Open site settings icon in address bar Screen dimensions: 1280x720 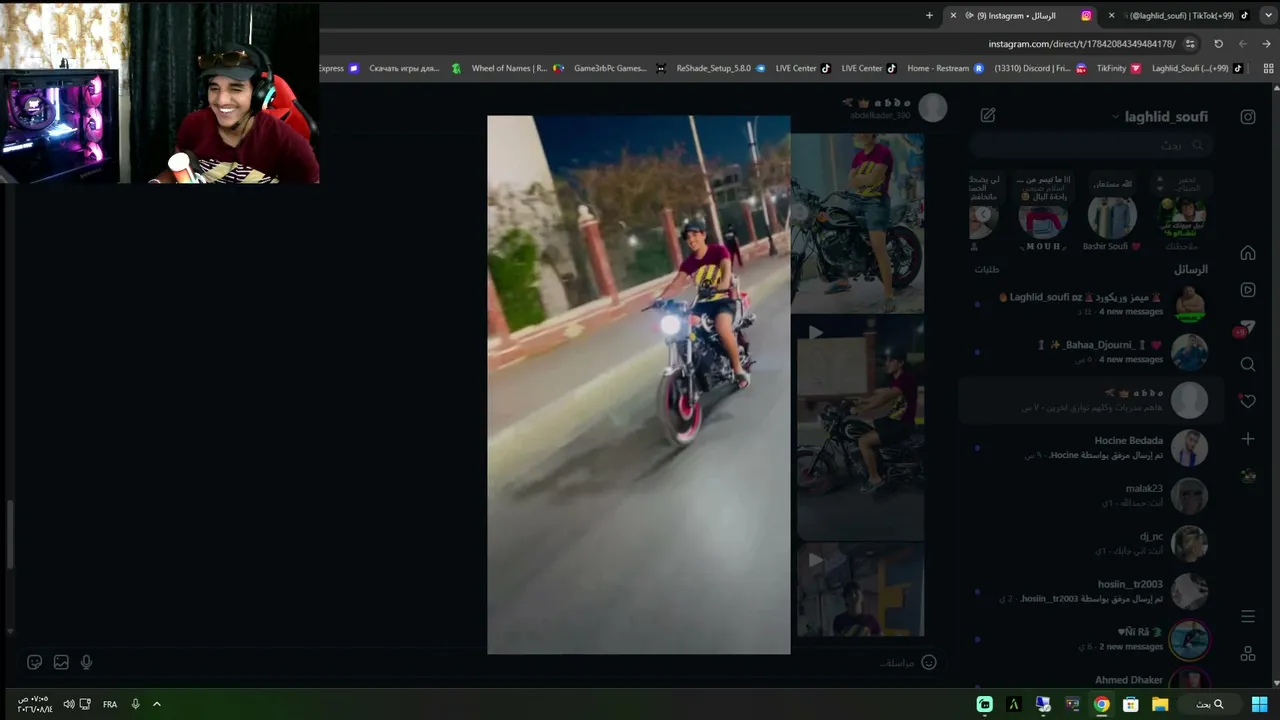click(1190, 44)
